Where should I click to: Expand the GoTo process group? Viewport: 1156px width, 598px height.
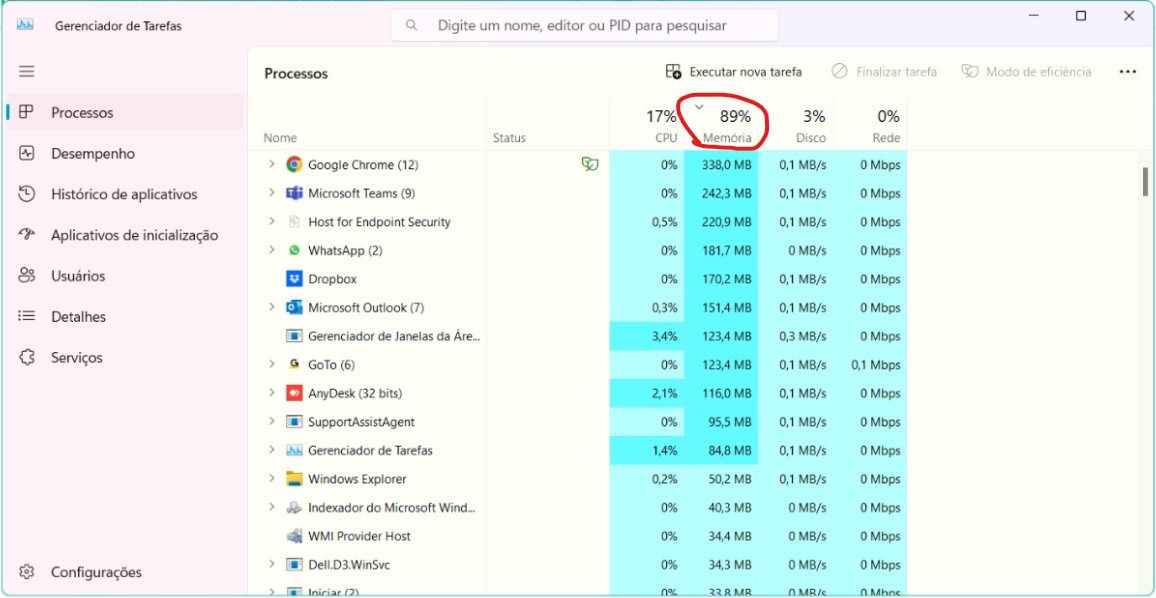click(x=271, y=364)
